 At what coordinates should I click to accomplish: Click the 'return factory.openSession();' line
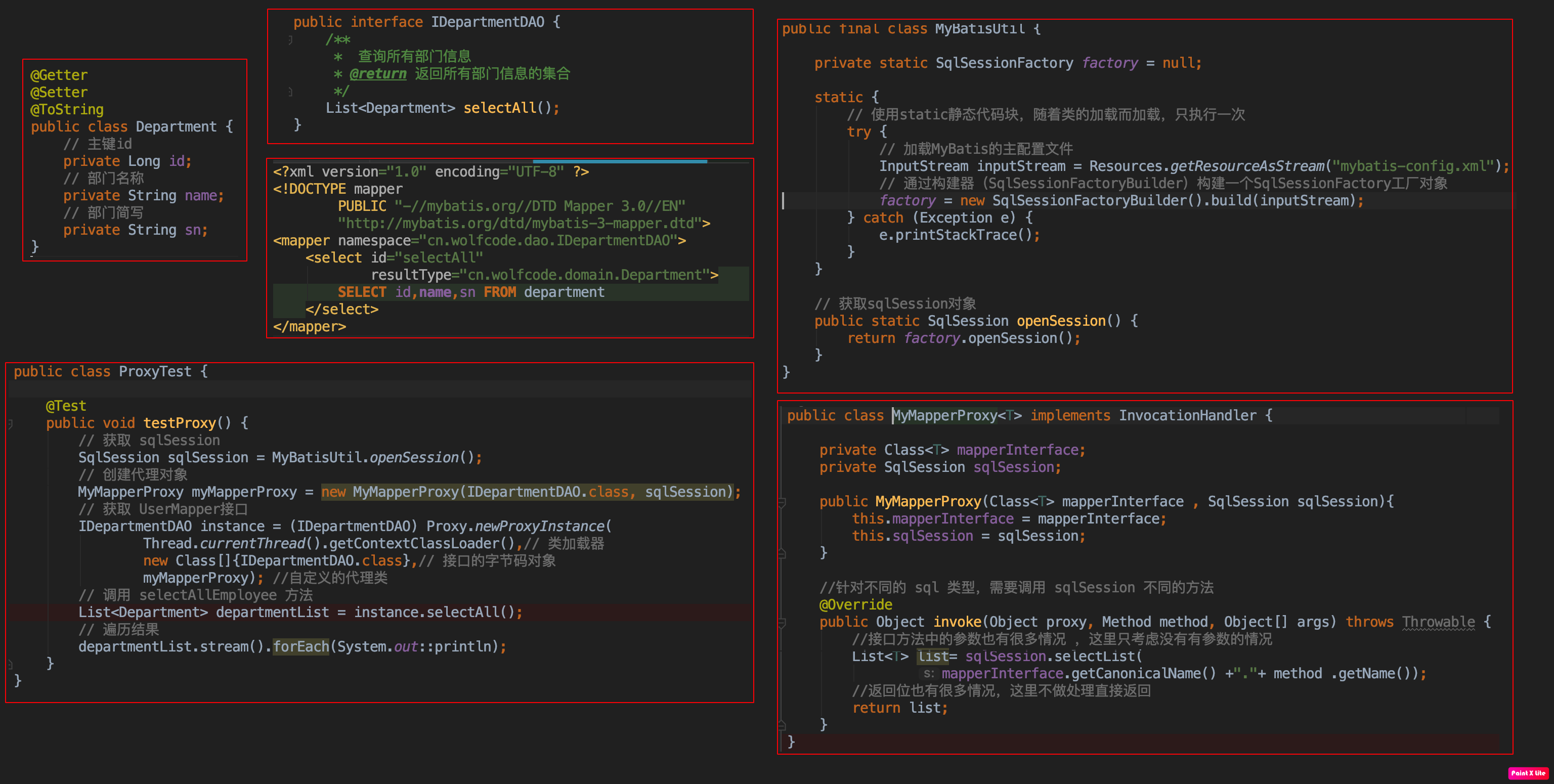pos(963,338)
